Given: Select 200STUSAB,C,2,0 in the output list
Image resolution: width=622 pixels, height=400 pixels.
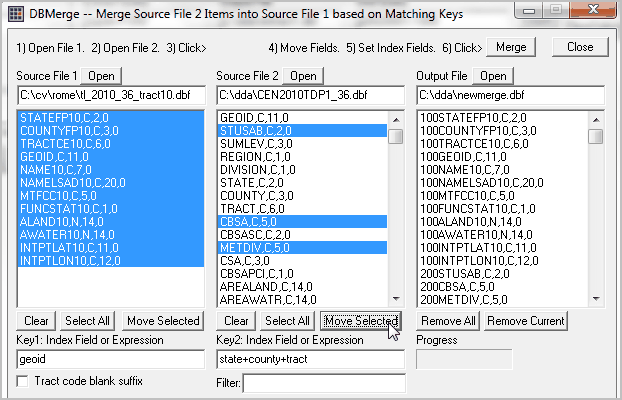Looking at the screenshot, I should coord(503,273).
